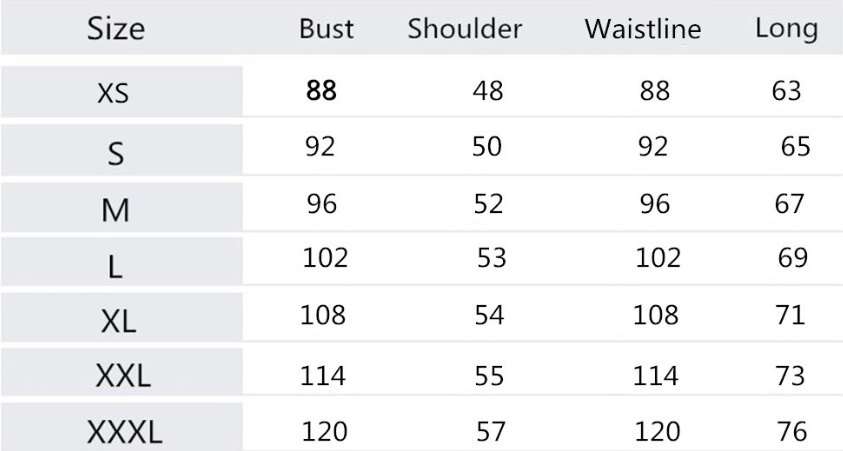
Task: Select Bust value 108 in XL row
Action: (x=323, y=316)
